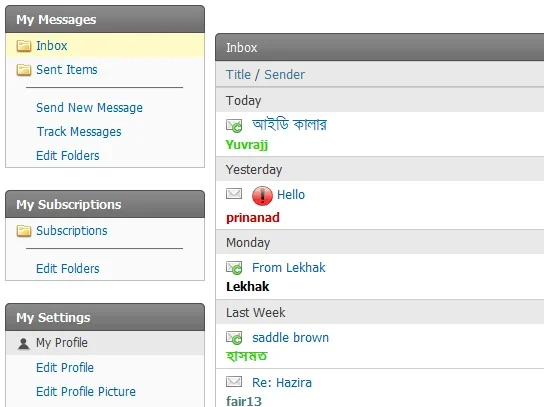Open the message titled Hello

click(291, 195)
